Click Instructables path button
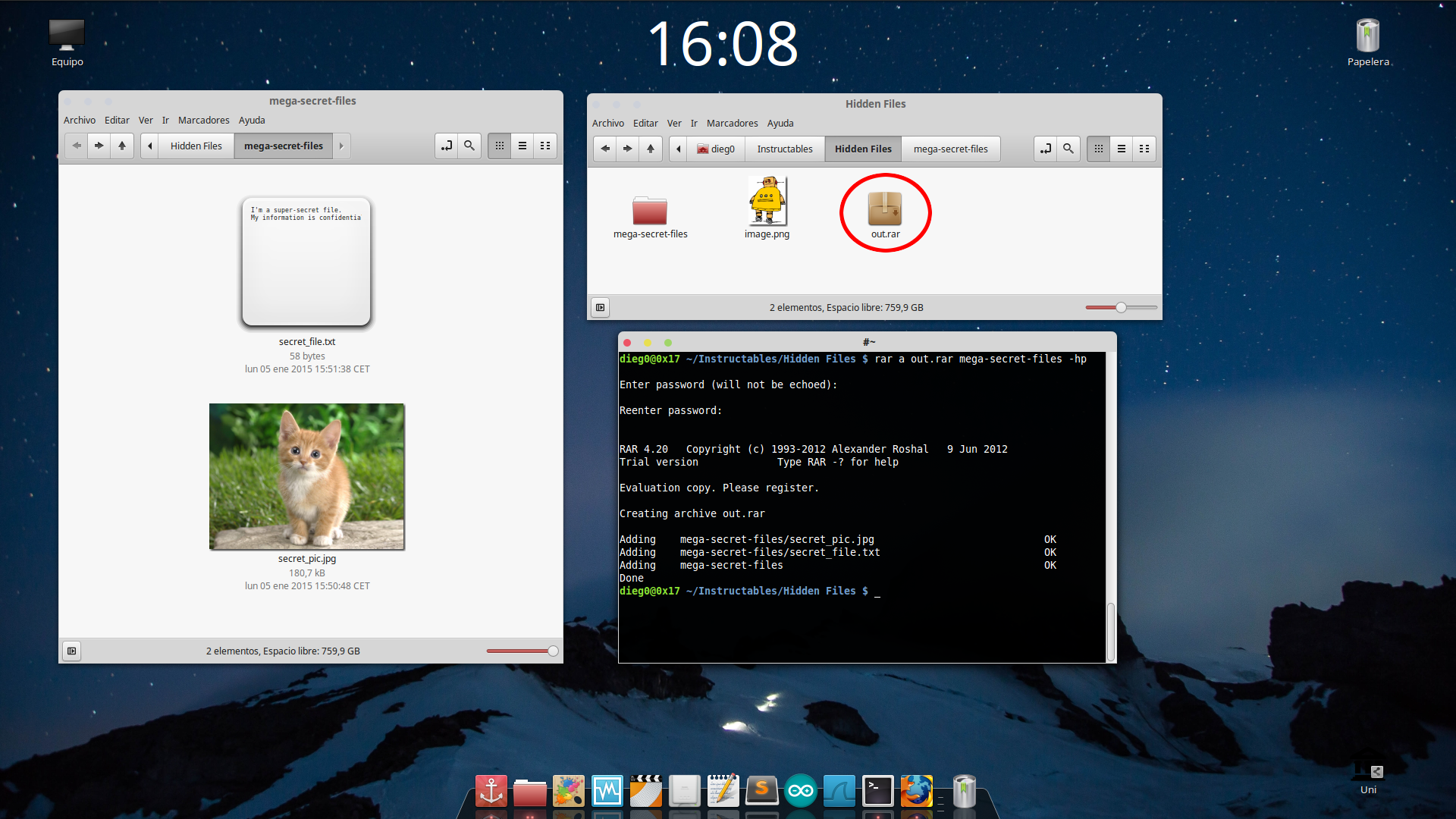This screenshot has height=819, width=1456. 785,149
